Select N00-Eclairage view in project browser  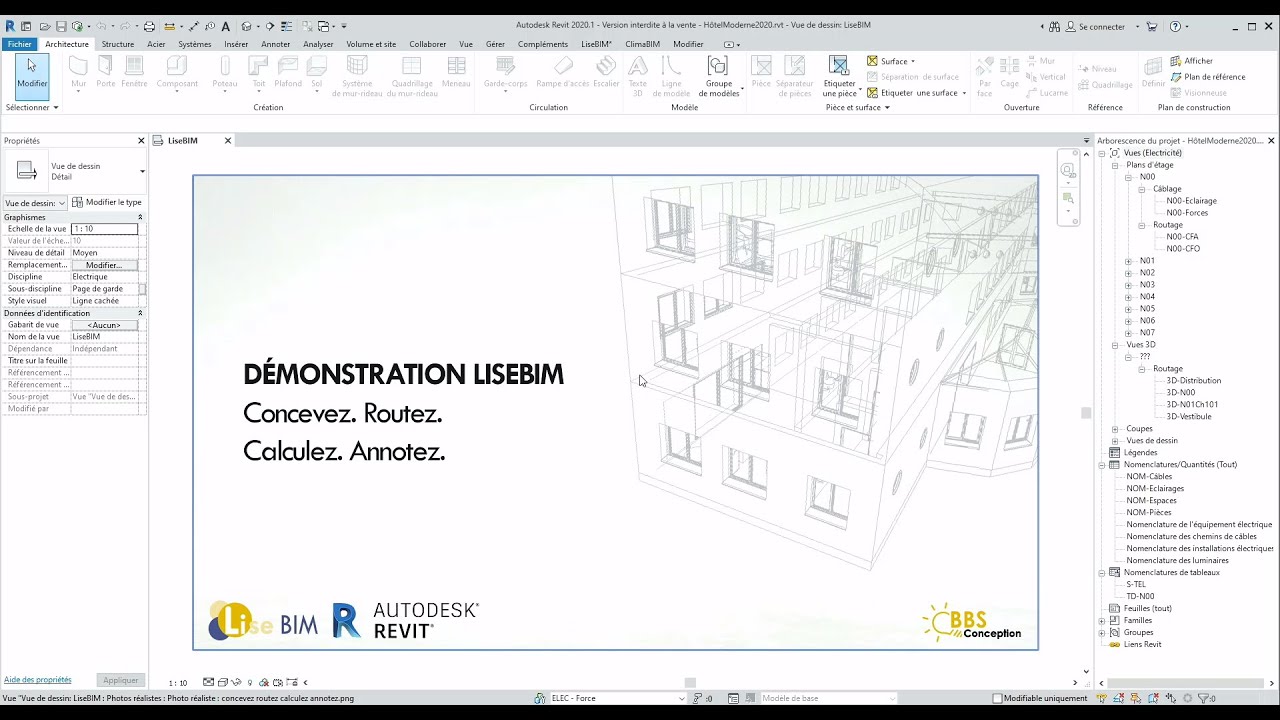1191,201
